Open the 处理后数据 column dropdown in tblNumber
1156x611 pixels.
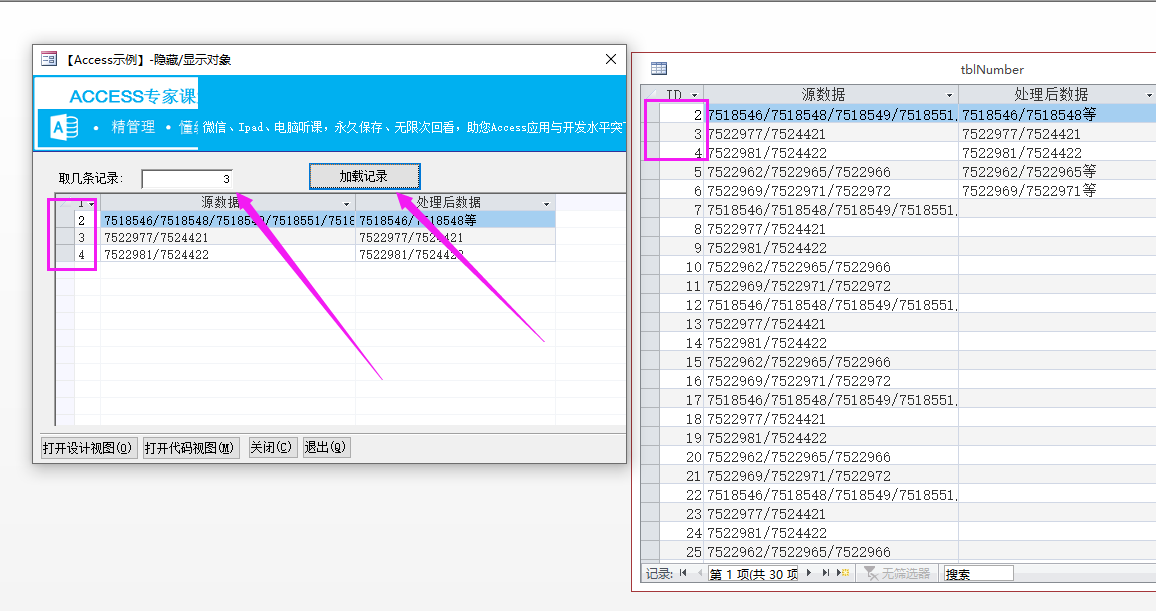click(1149, 95)
